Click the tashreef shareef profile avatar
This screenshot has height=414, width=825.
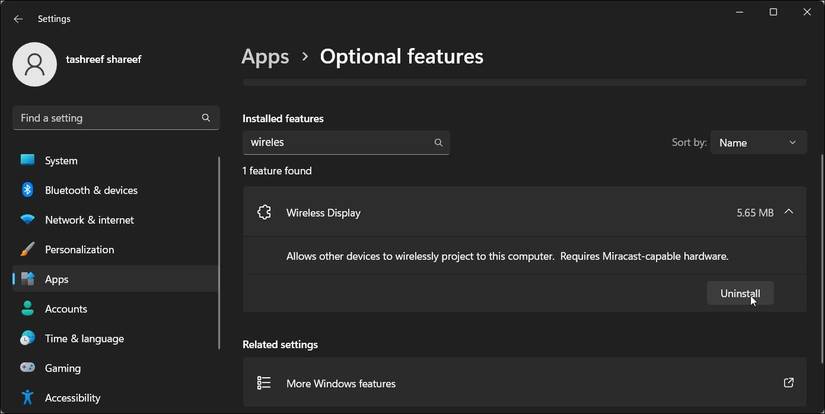coord(35,64)
